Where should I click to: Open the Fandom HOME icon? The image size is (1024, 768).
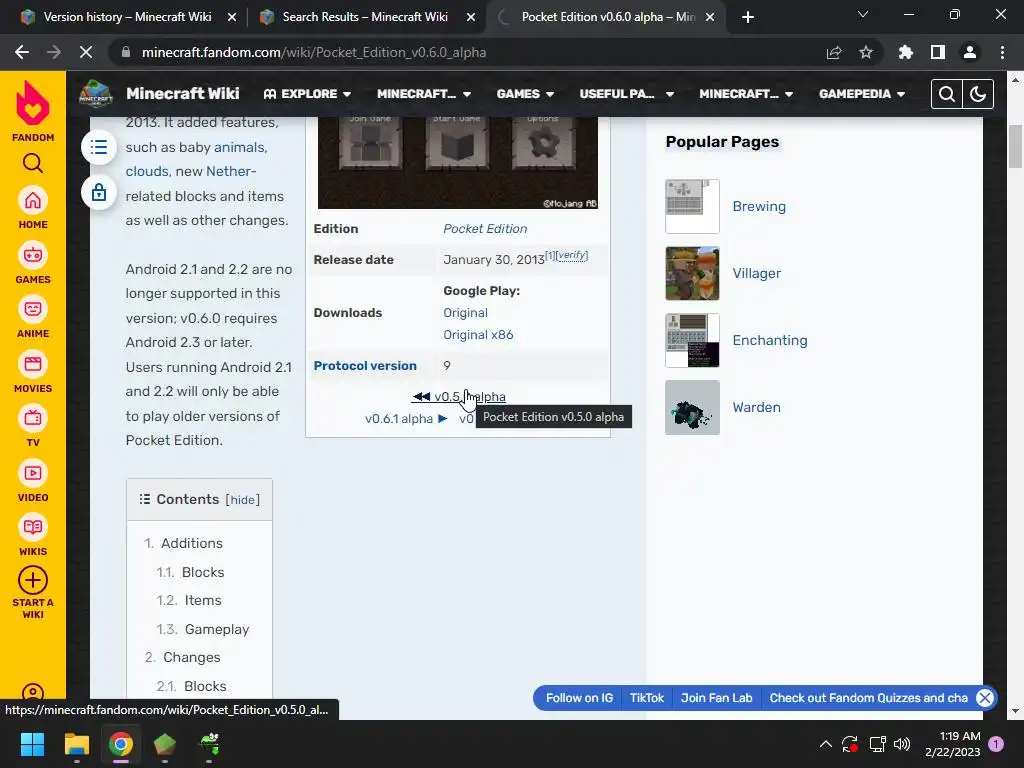33,201
